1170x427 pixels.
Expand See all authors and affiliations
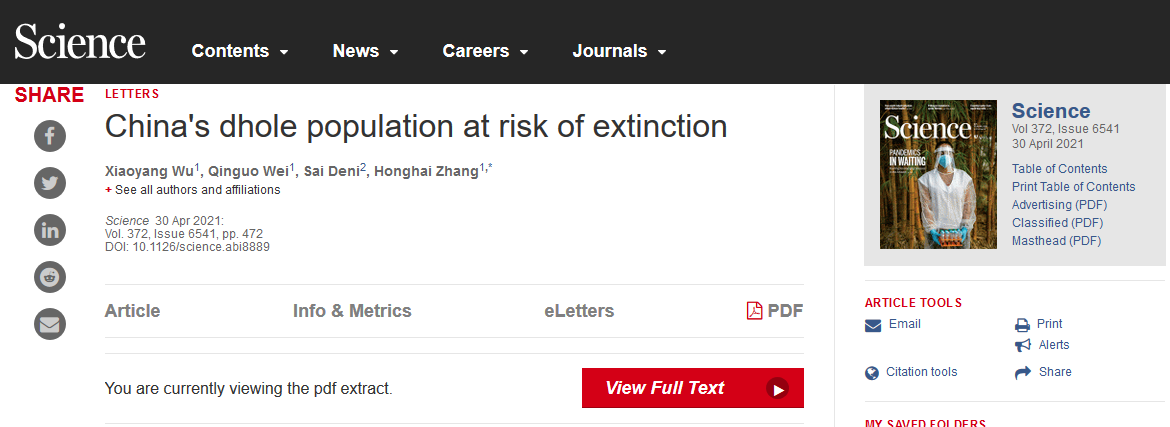(x=197, y=190)
